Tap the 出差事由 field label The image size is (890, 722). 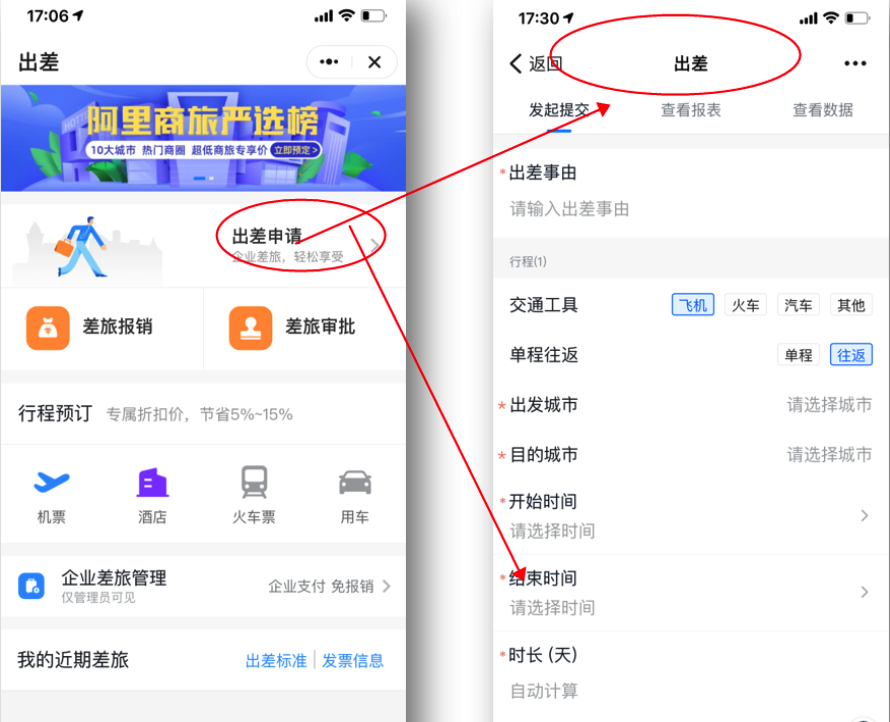543,173
